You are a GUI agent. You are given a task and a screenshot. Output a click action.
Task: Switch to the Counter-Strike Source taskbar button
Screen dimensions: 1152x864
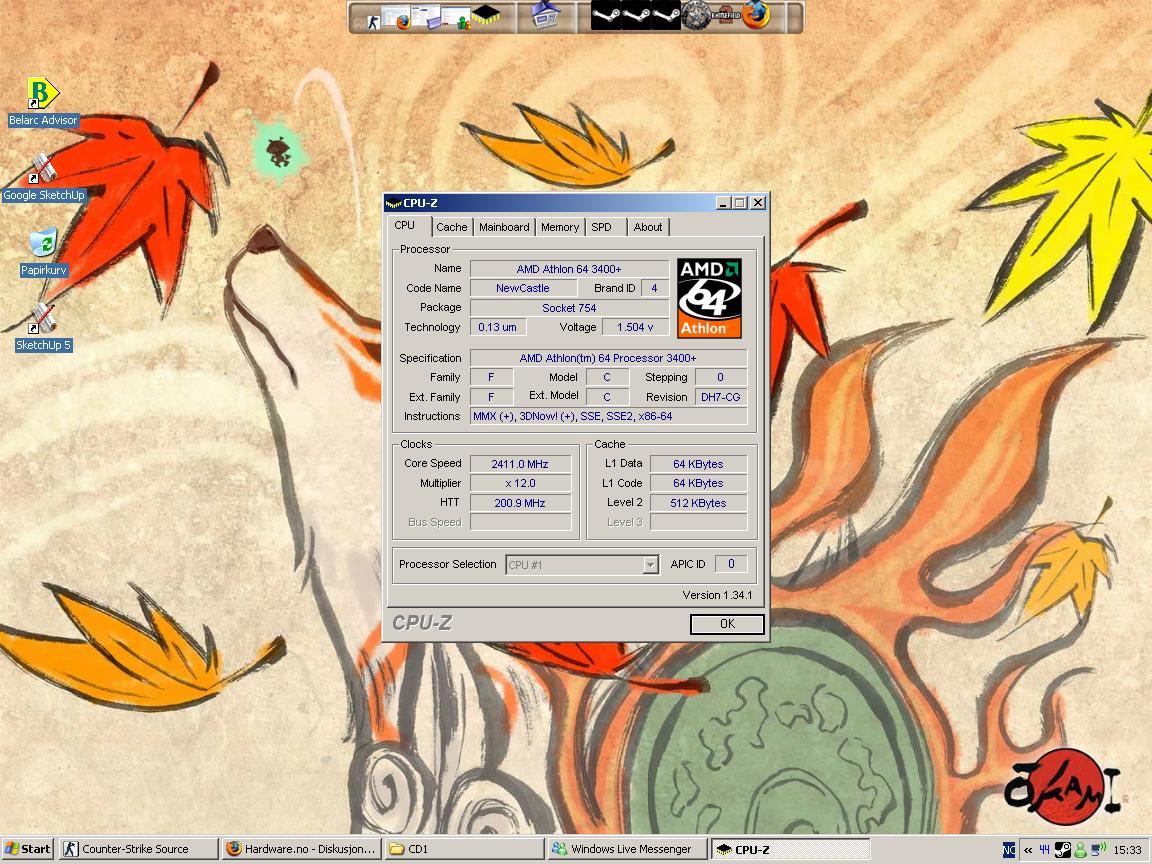click(x=139, y=849)
